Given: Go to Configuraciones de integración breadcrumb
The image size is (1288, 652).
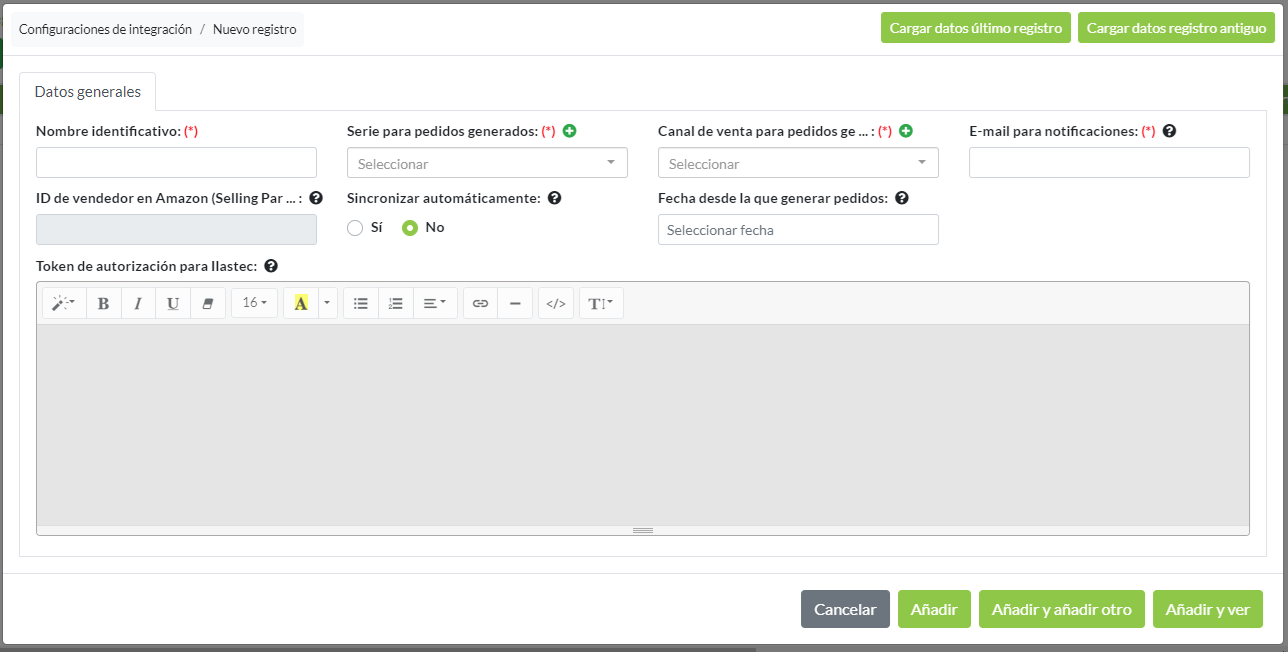Looking at the screenshot, I should 105,30.
